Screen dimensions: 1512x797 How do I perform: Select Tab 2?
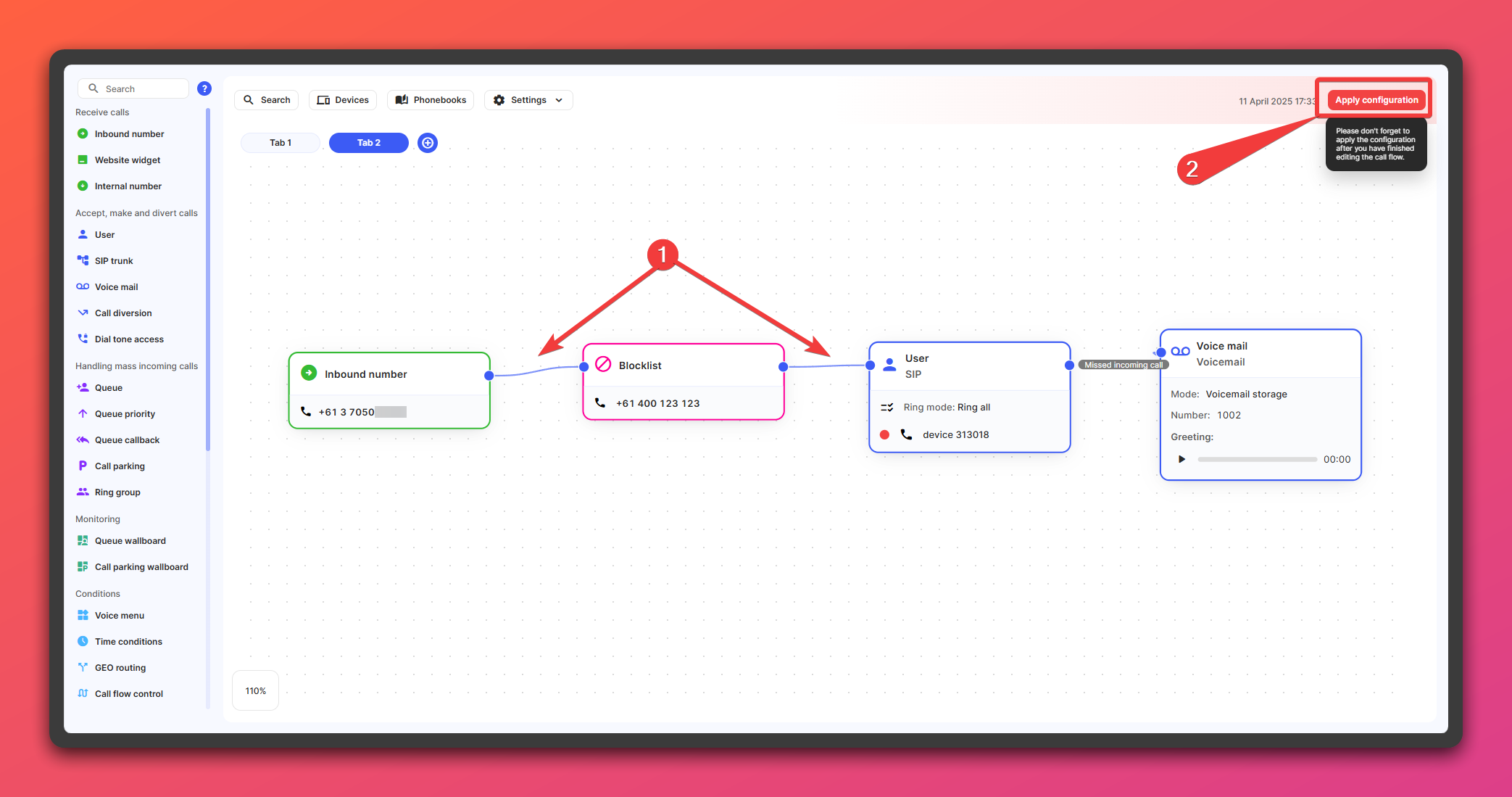click(368, 143)
